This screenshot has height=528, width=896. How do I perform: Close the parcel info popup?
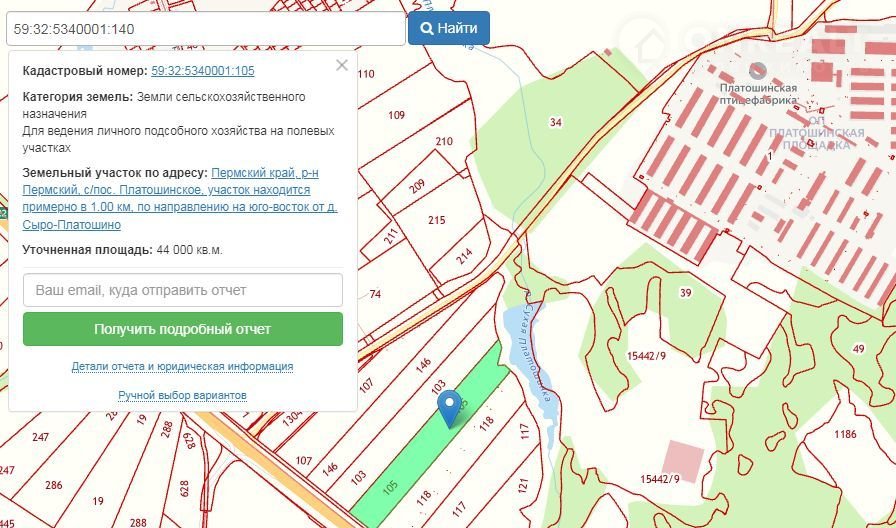342,66
